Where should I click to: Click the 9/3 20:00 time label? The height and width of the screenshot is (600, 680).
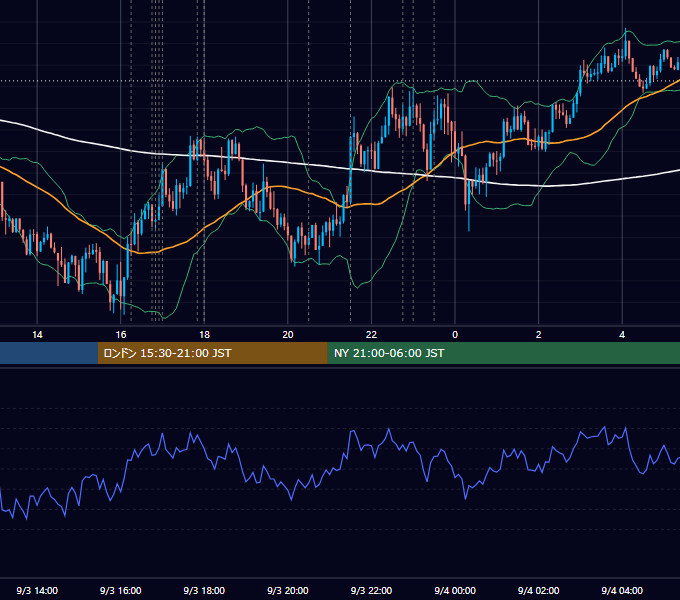288,591
